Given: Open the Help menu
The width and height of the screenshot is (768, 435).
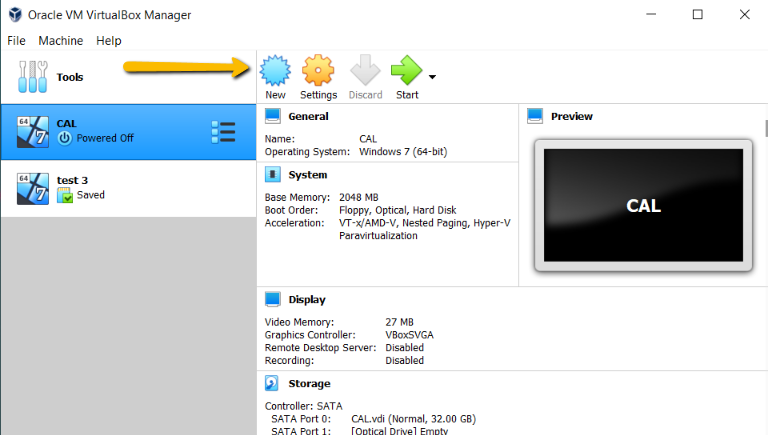Looking at the screenshot, I should [109, 41].
